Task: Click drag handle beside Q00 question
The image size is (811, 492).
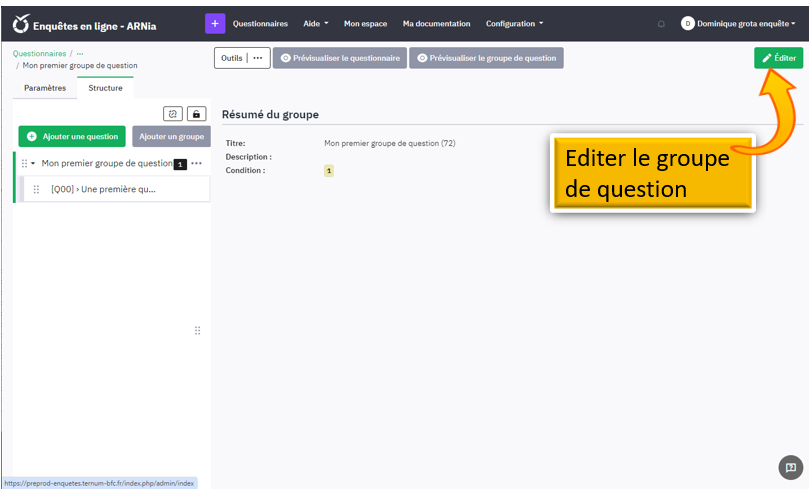Action: (x=37, y=189)
